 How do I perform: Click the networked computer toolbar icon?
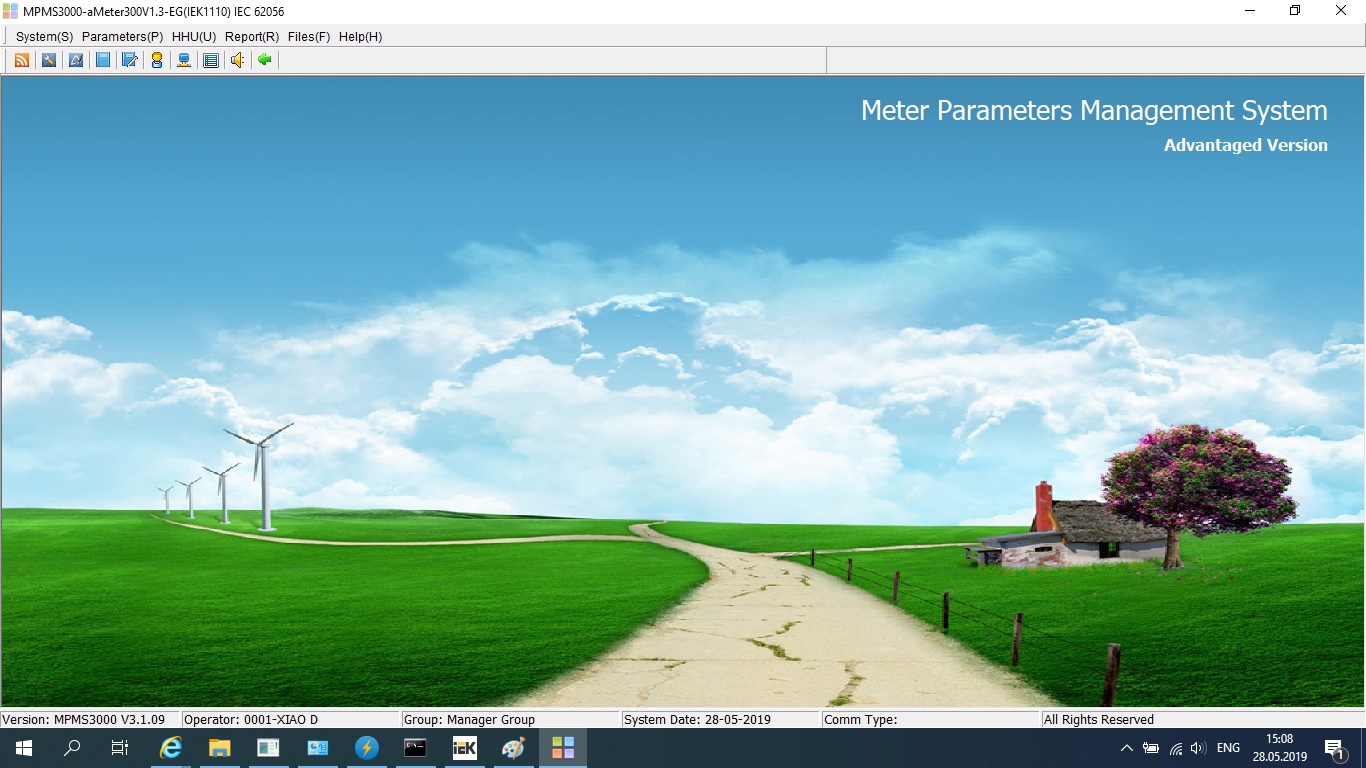pos(184,60)
